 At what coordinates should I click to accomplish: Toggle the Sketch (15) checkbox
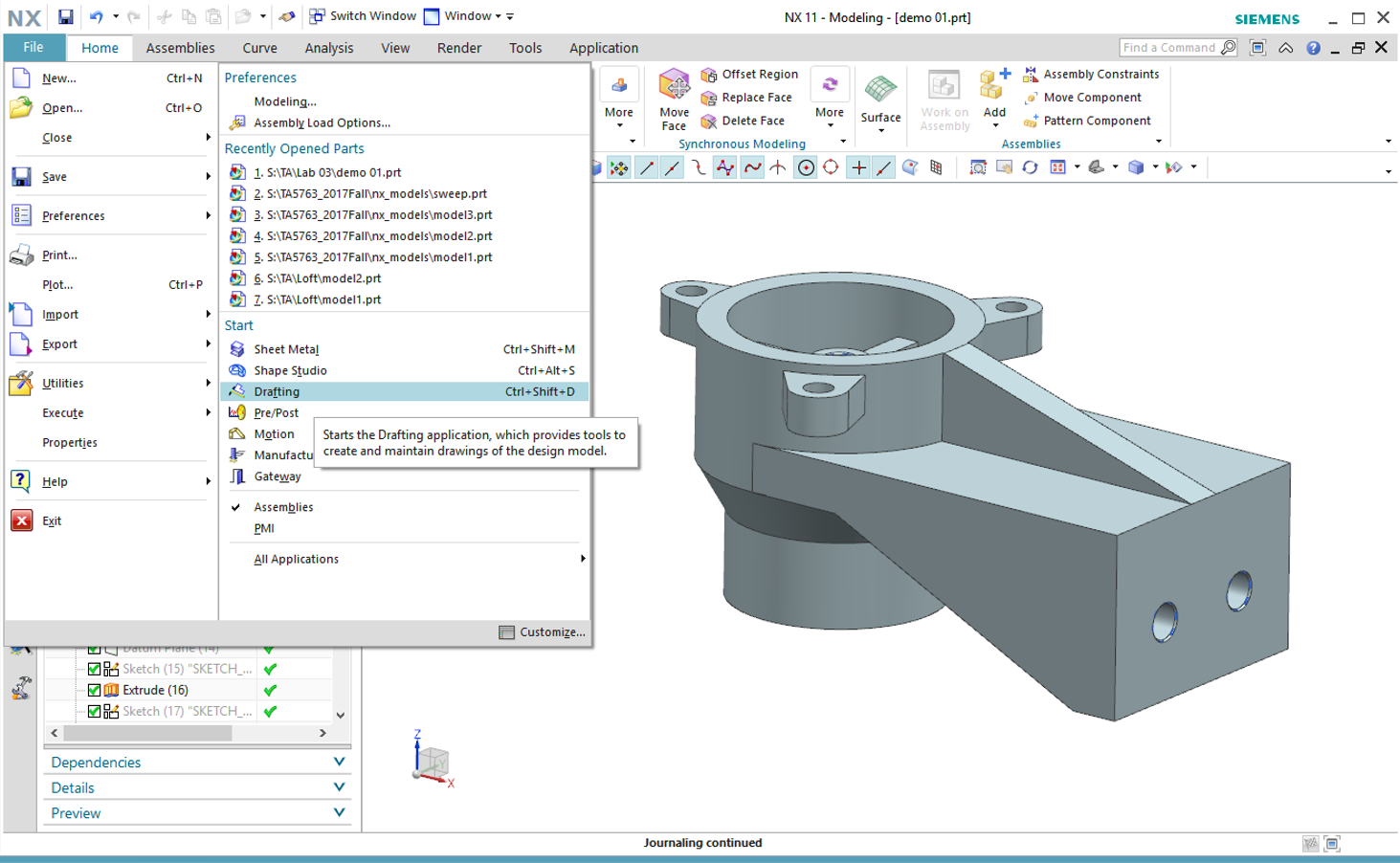(x=94, y=669)
